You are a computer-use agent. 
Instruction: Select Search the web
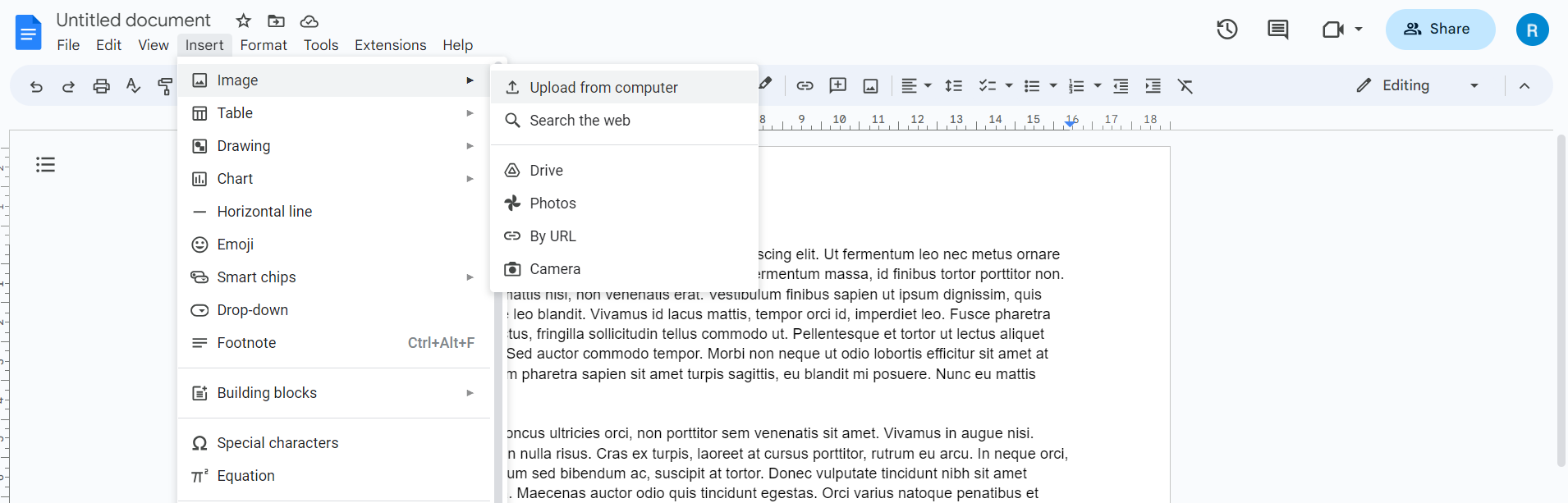tap(624, 121)
